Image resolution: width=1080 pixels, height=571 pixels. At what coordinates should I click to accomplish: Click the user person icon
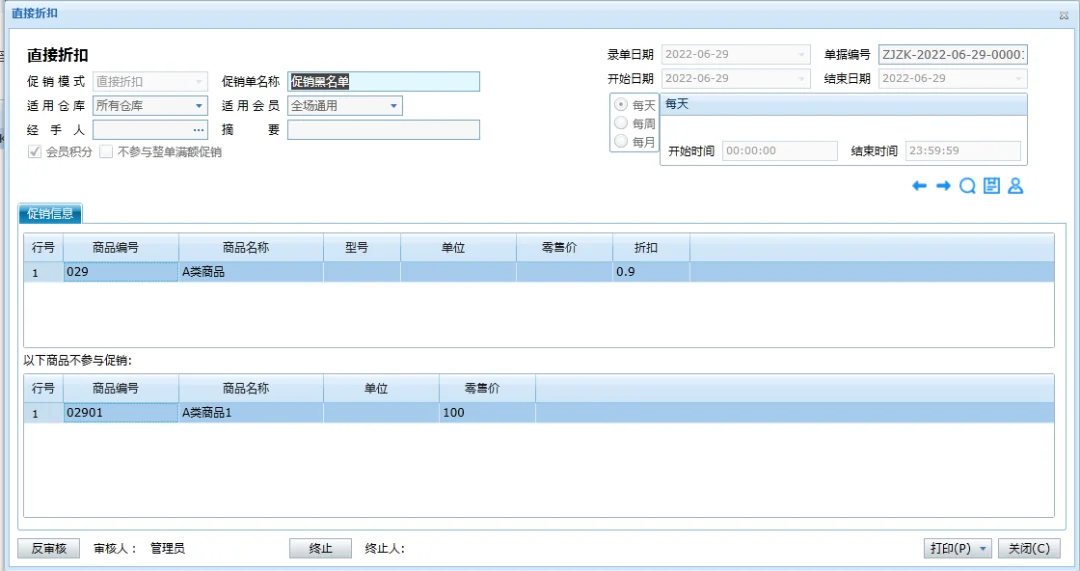[x=1015, y=185]
